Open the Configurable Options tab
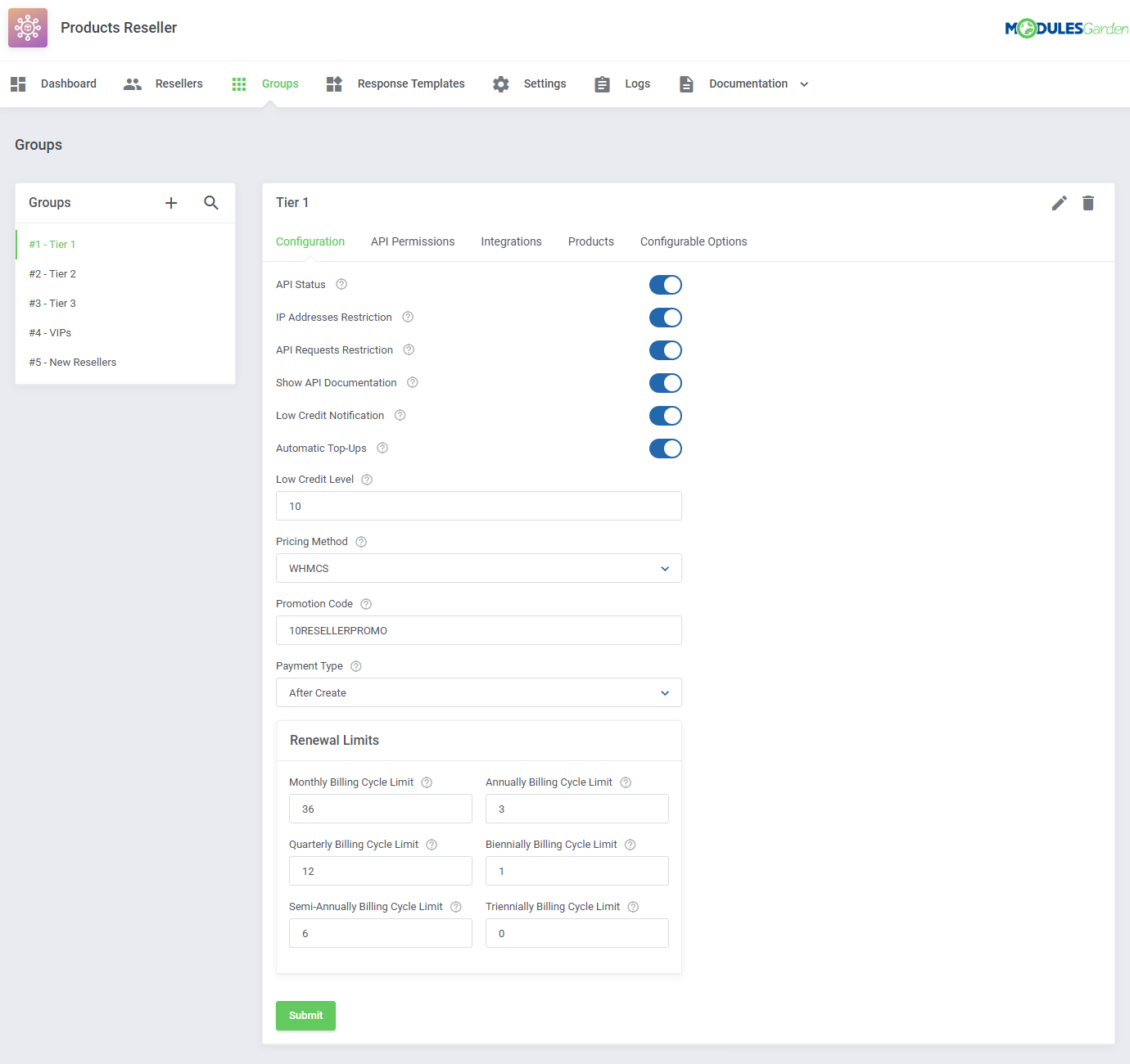The height and width of the screenshot is (1064, 1130). point(693,241)
